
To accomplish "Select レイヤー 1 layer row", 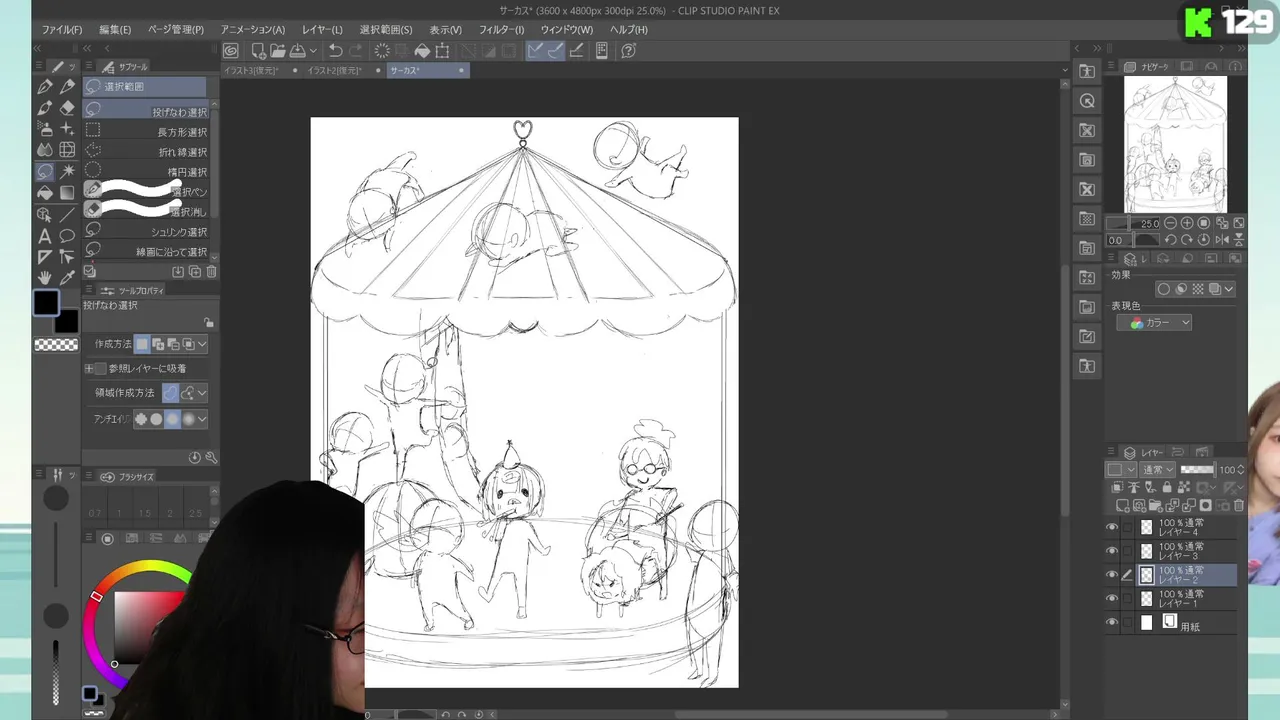I will click(x=1171, y=598).
